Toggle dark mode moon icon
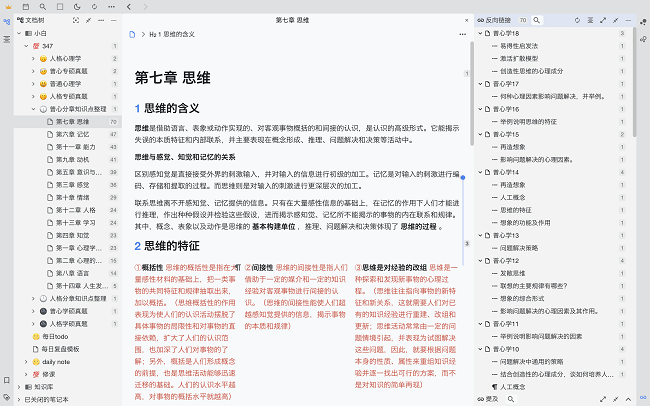Screen dimensions: 650x406 point(77,7)
